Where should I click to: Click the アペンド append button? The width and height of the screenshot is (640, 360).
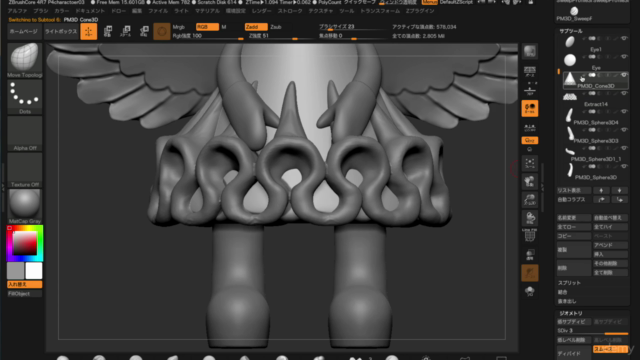[x=610, y=245]
